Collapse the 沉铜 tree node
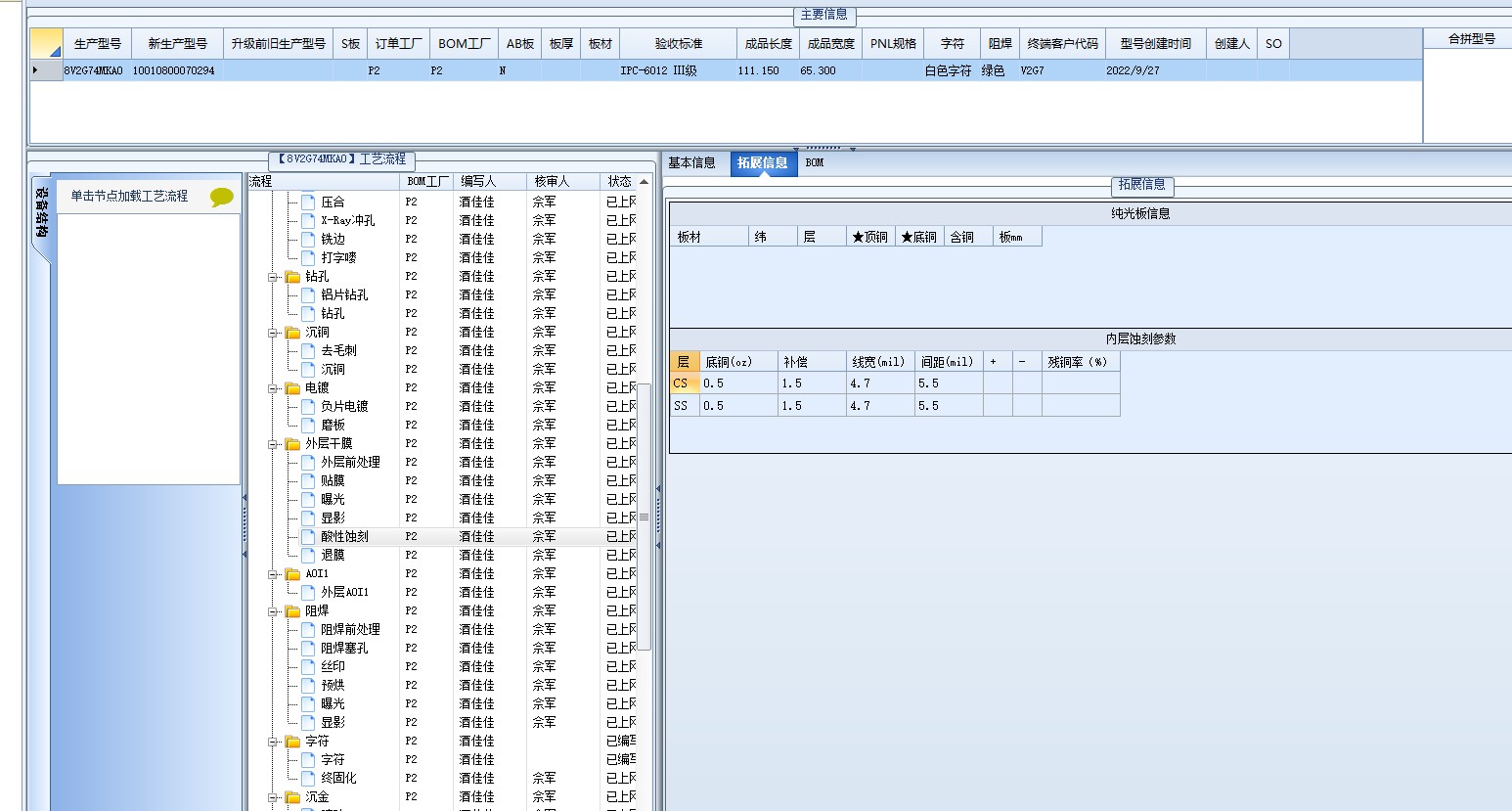Image resolution: width=1512 pixels, height=811 pixels. pyautogui.click(x=274, y=333)
